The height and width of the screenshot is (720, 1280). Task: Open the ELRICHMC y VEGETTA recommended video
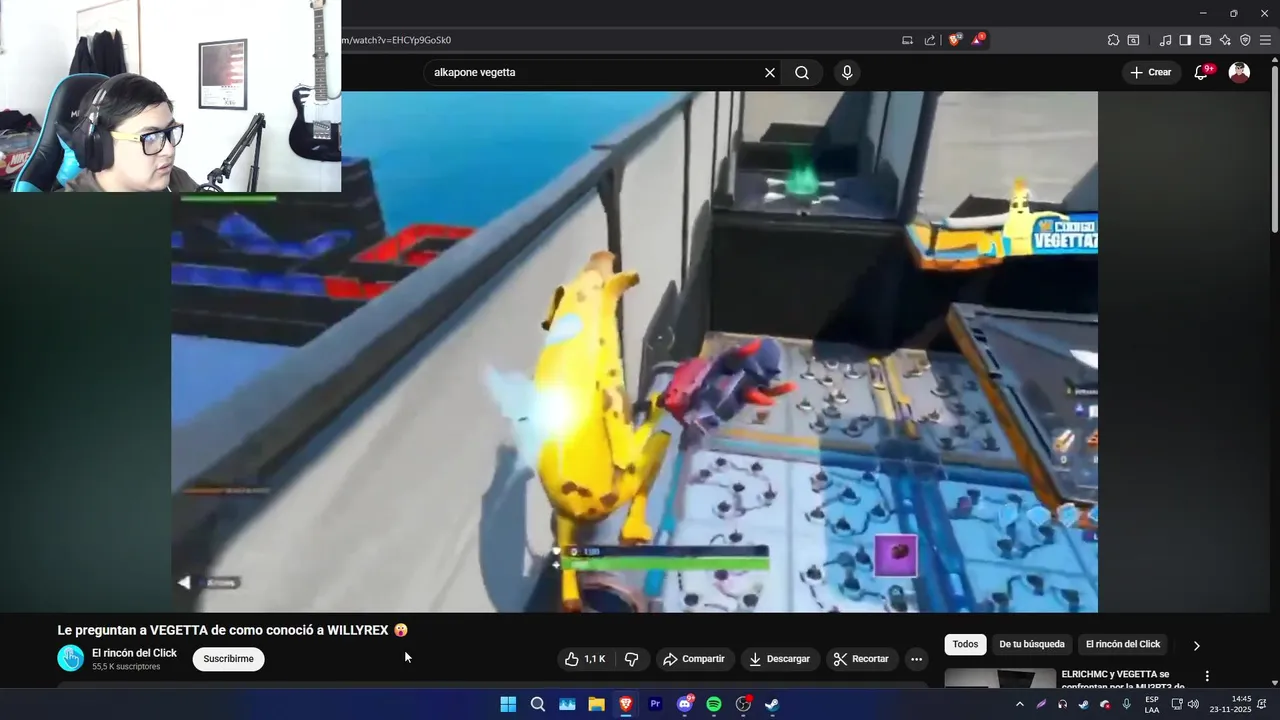[1123, 680]
